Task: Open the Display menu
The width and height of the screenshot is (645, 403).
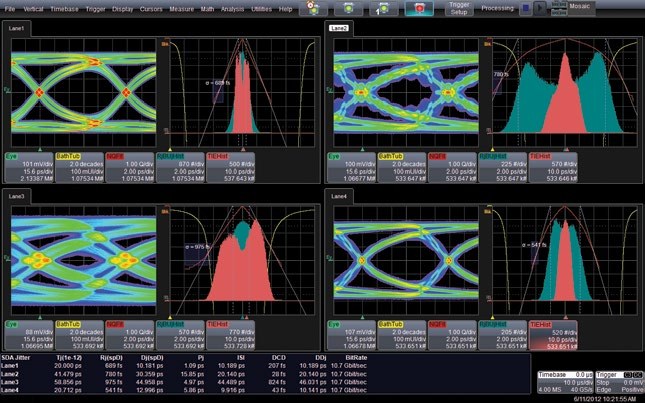Action: click(x=123, y=9)
